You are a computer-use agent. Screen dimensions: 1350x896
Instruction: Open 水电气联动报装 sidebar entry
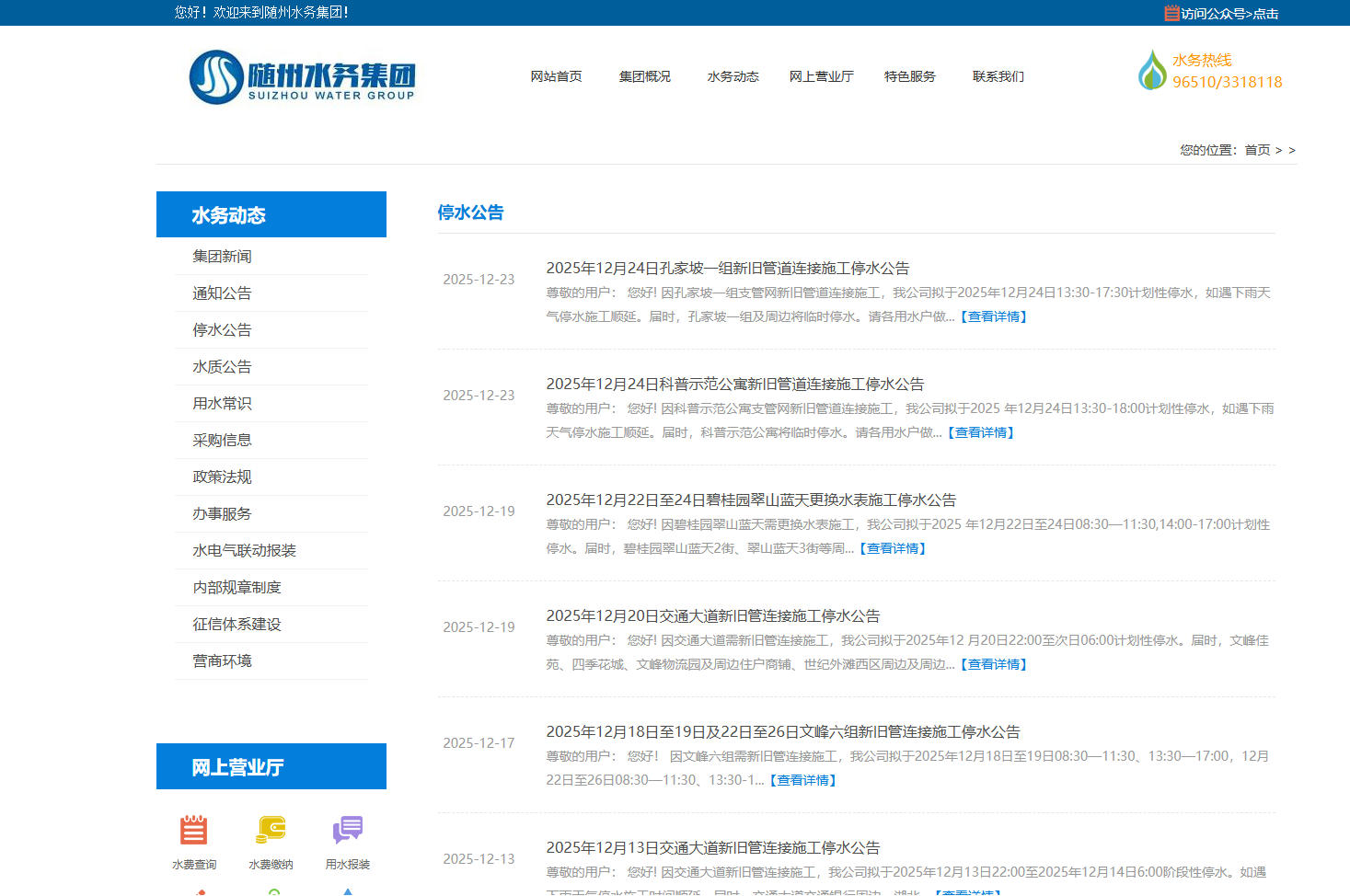click(244, 551)
